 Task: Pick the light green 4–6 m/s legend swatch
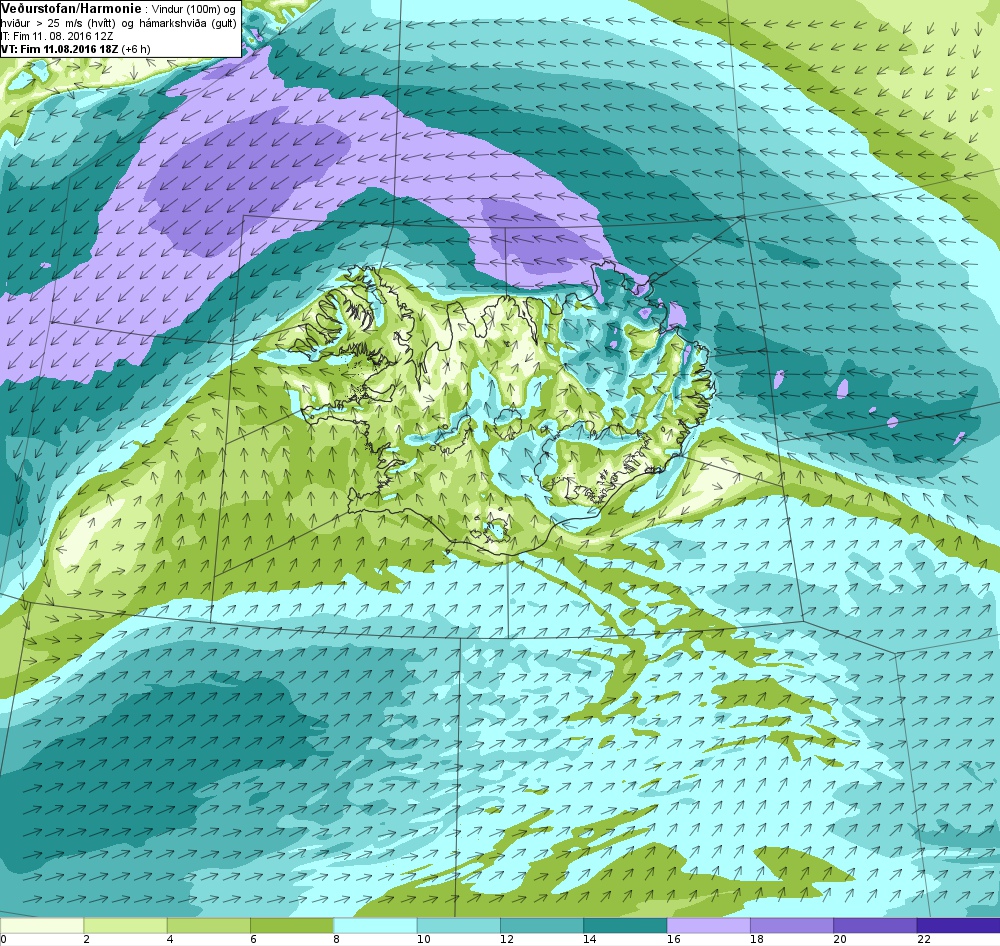(x=209, y=925)
